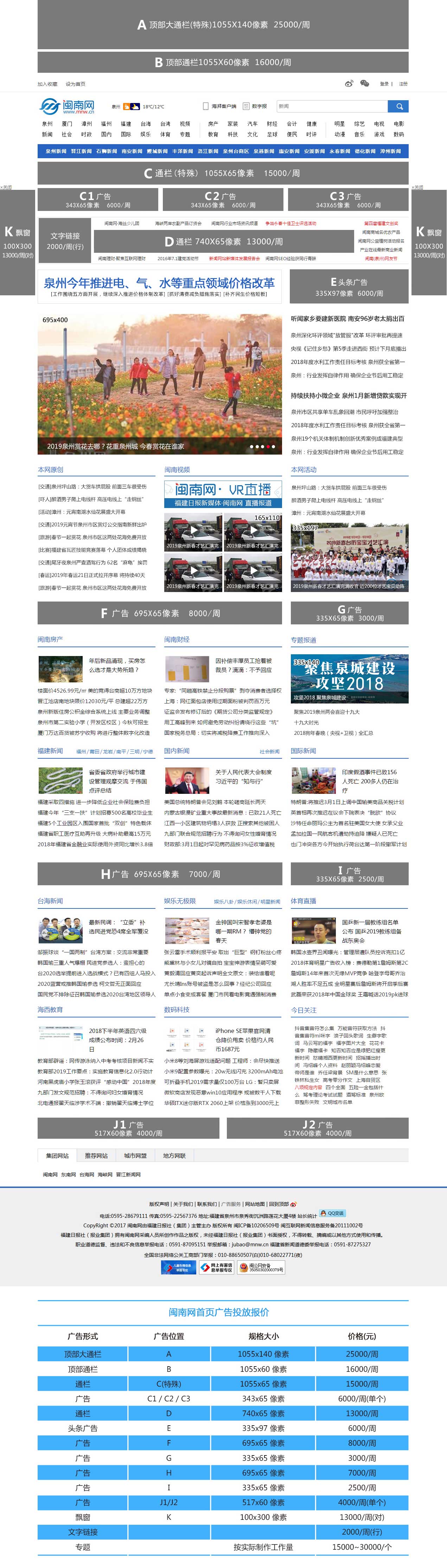Click 回到顶部 in the footer
447x1568 pixels.
(x=279, y=1204)
